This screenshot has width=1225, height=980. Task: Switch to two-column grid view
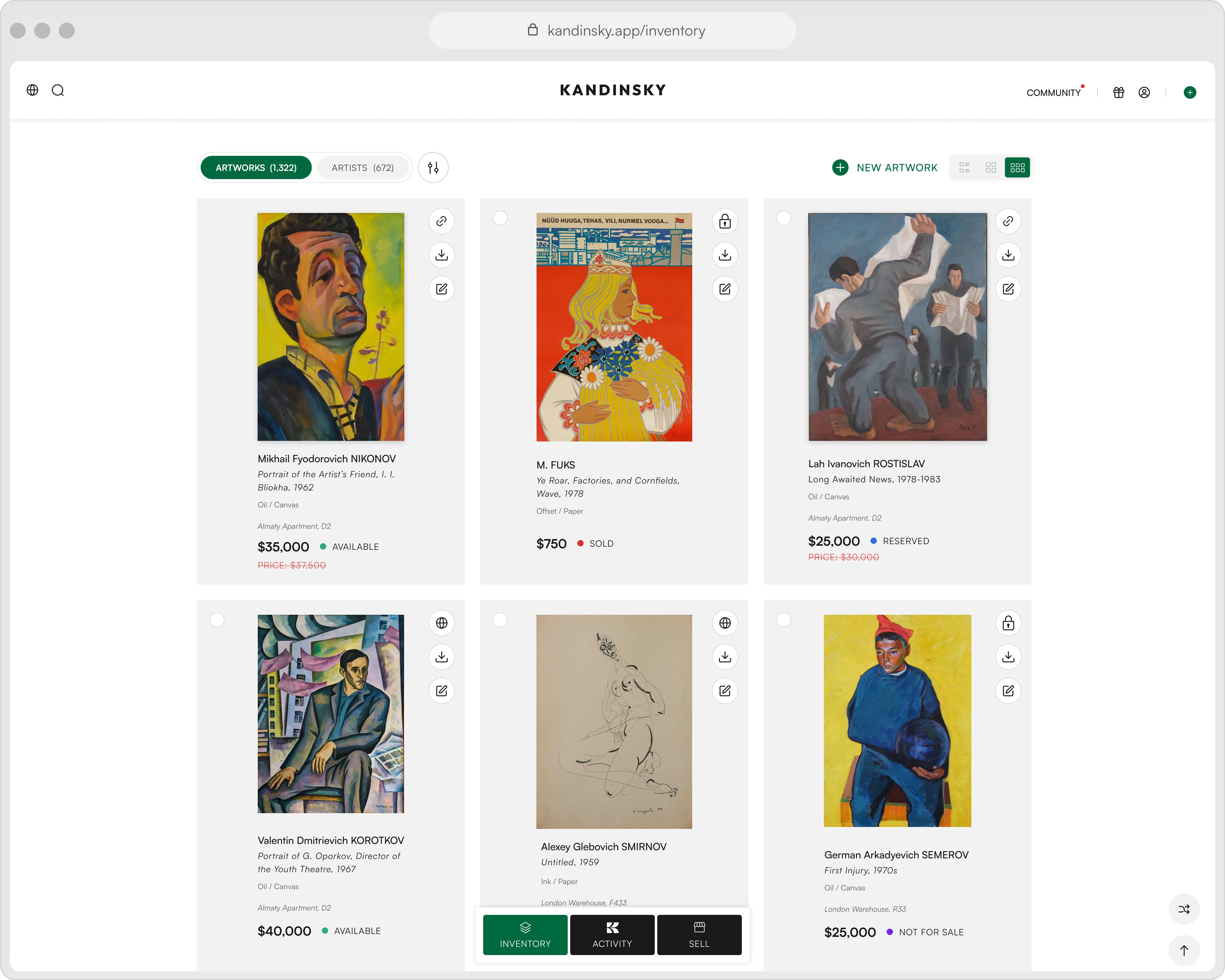pyautogui.click(x=990, y=168)
